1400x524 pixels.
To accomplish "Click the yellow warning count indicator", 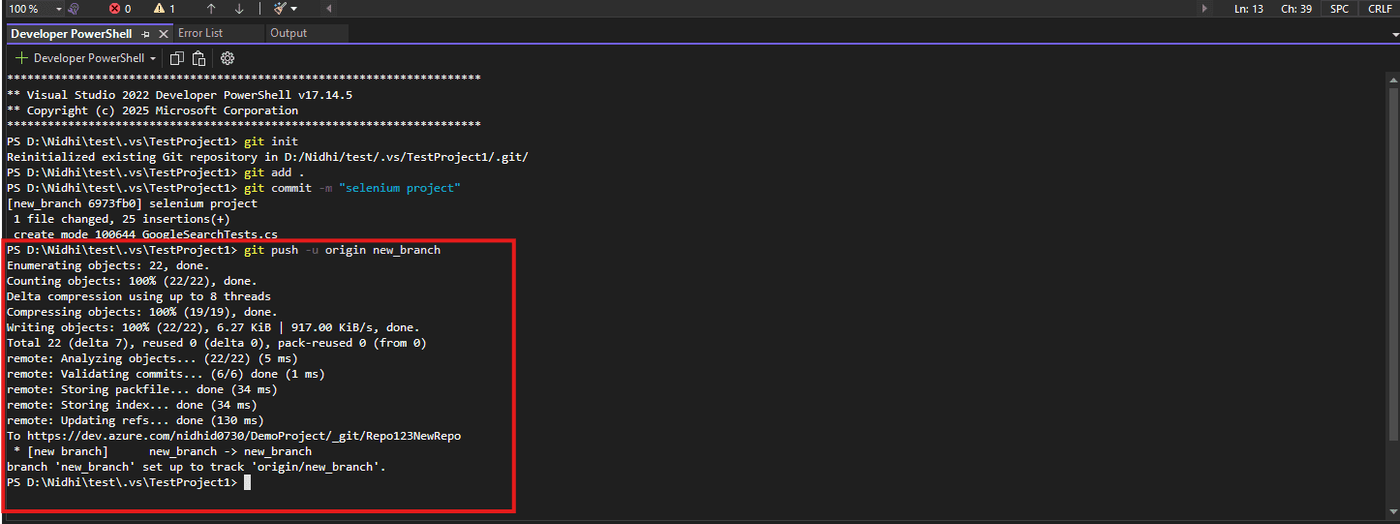I will [164, 8].
